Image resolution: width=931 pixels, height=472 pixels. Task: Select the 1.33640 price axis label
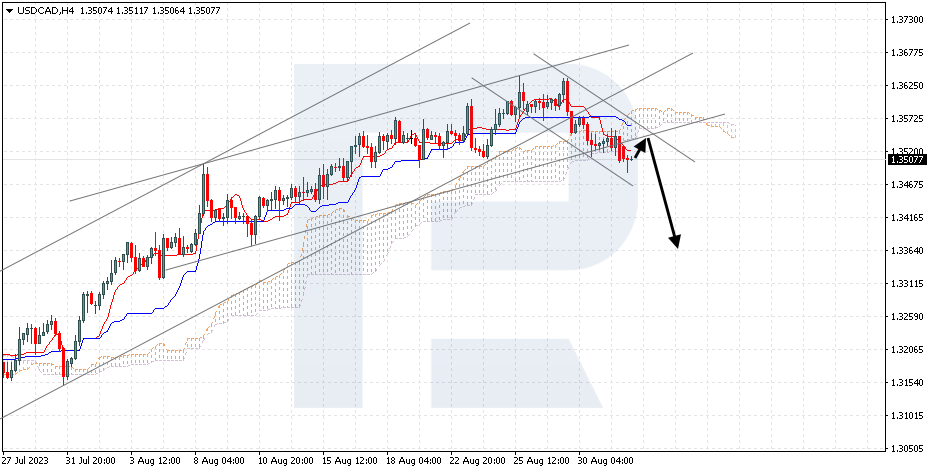tap(906, 251)
